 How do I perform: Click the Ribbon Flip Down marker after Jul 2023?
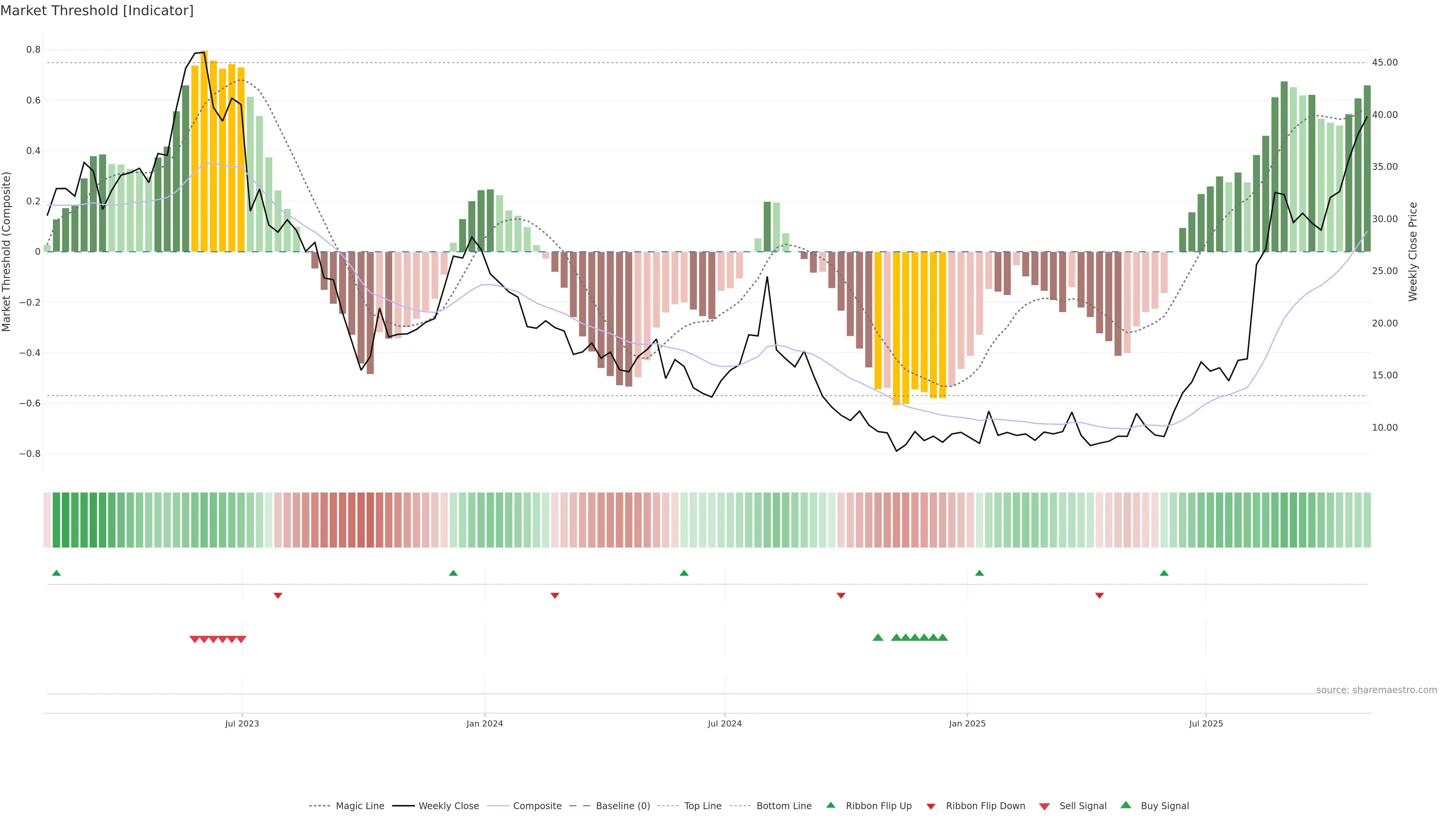[278, 595]
